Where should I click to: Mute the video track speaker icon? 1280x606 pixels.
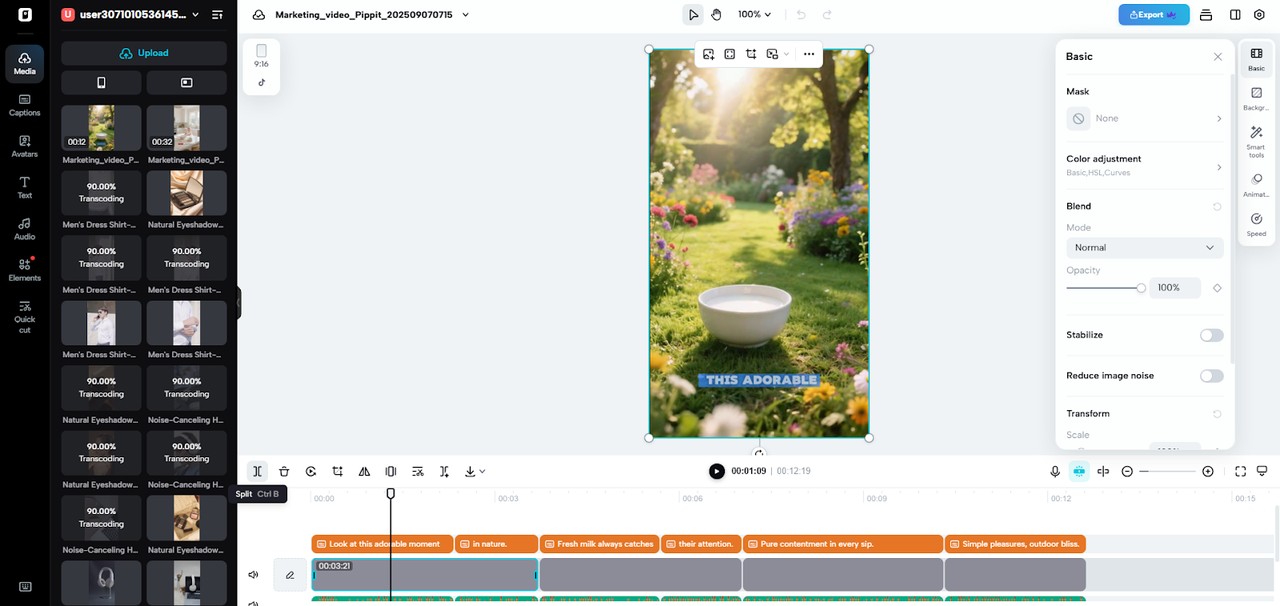coord(253,575)
